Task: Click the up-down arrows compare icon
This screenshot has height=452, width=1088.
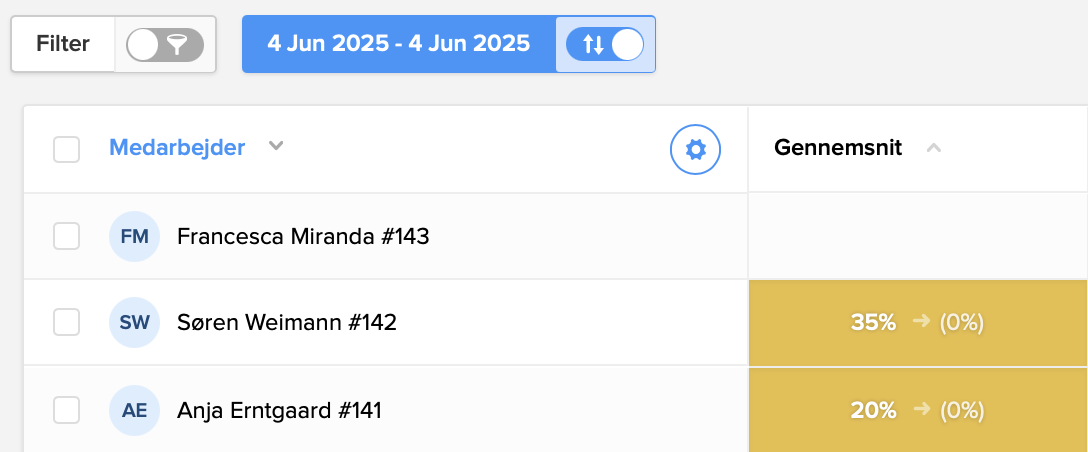Action: click(x=593, y=44)
